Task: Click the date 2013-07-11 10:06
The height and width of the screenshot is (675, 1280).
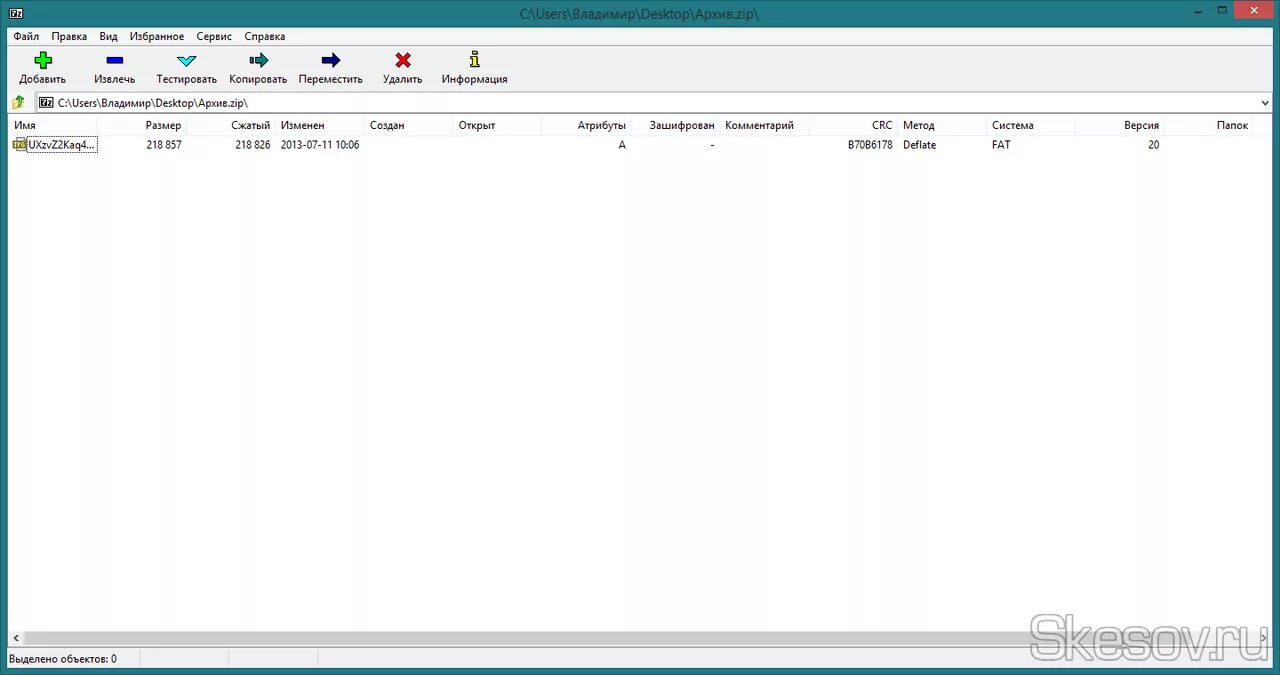Action: click(x=320, y=145)
